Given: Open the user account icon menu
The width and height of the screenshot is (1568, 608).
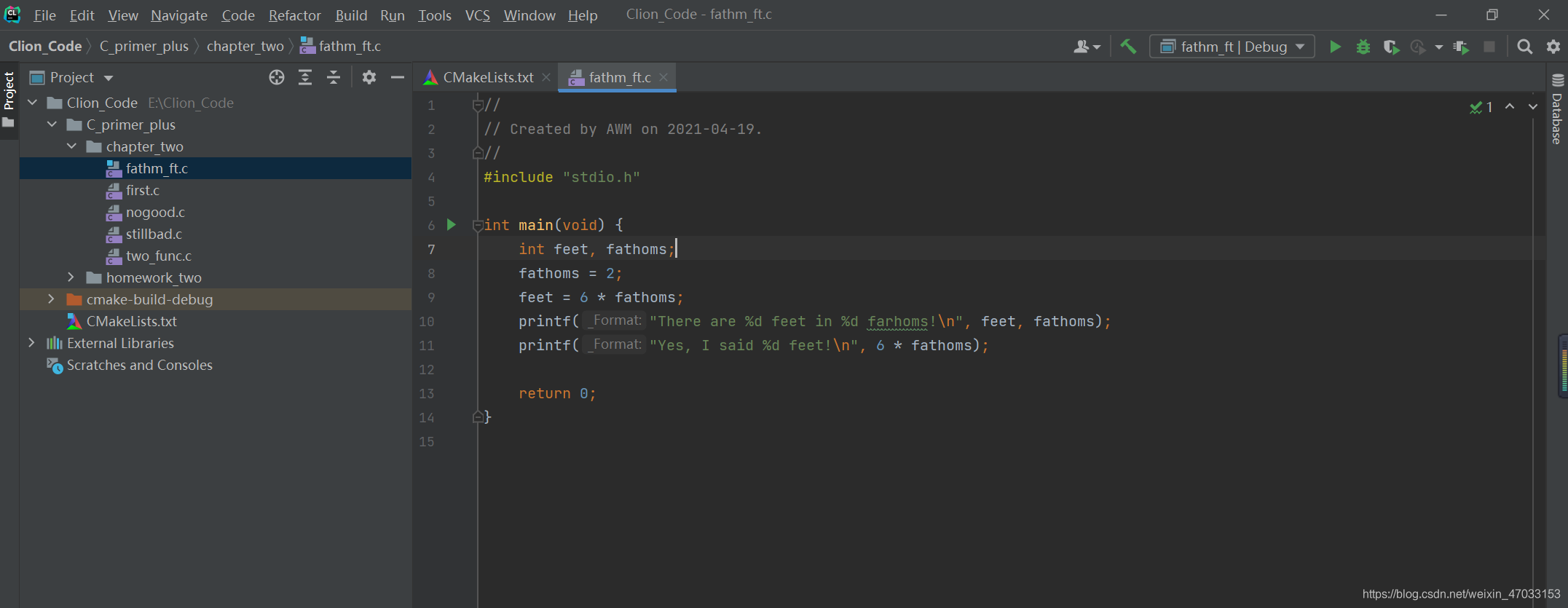Looking at the screenshot, I should (x=1087, y=47).
